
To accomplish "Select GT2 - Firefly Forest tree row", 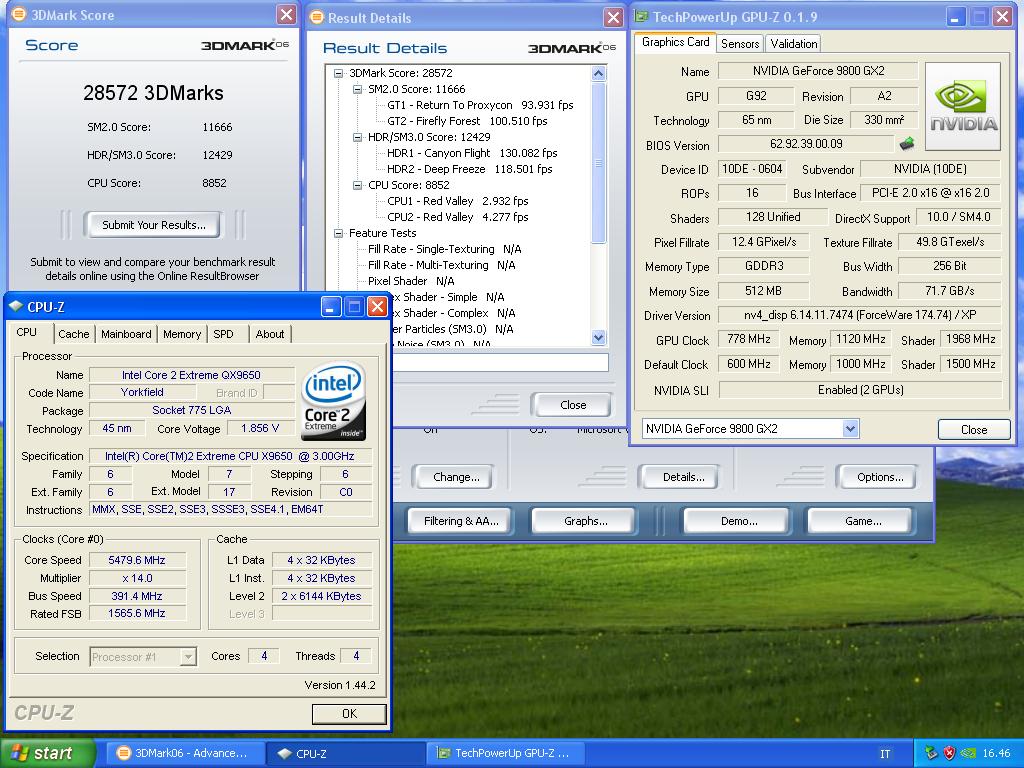I will [467, 121].
